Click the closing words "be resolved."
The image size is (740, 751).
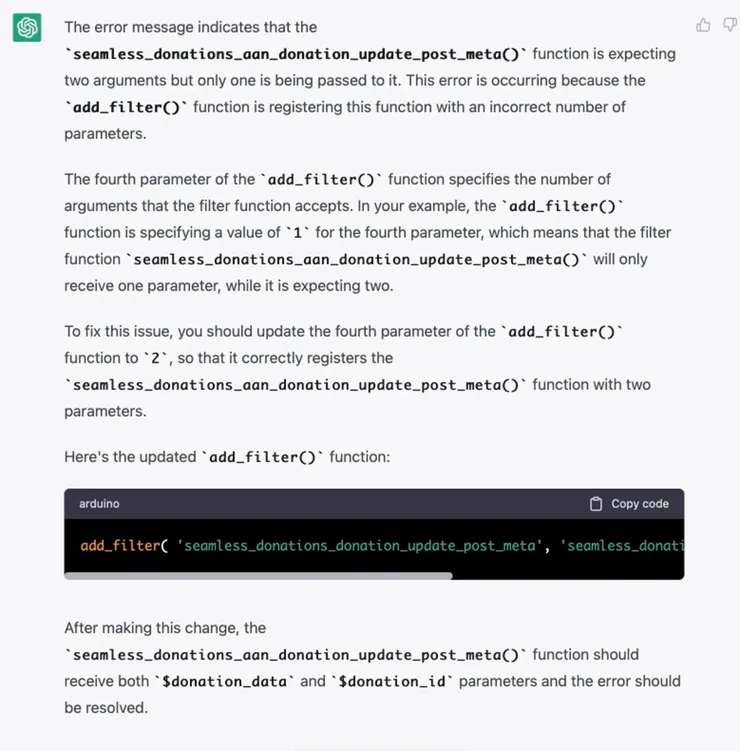[106, 708]
